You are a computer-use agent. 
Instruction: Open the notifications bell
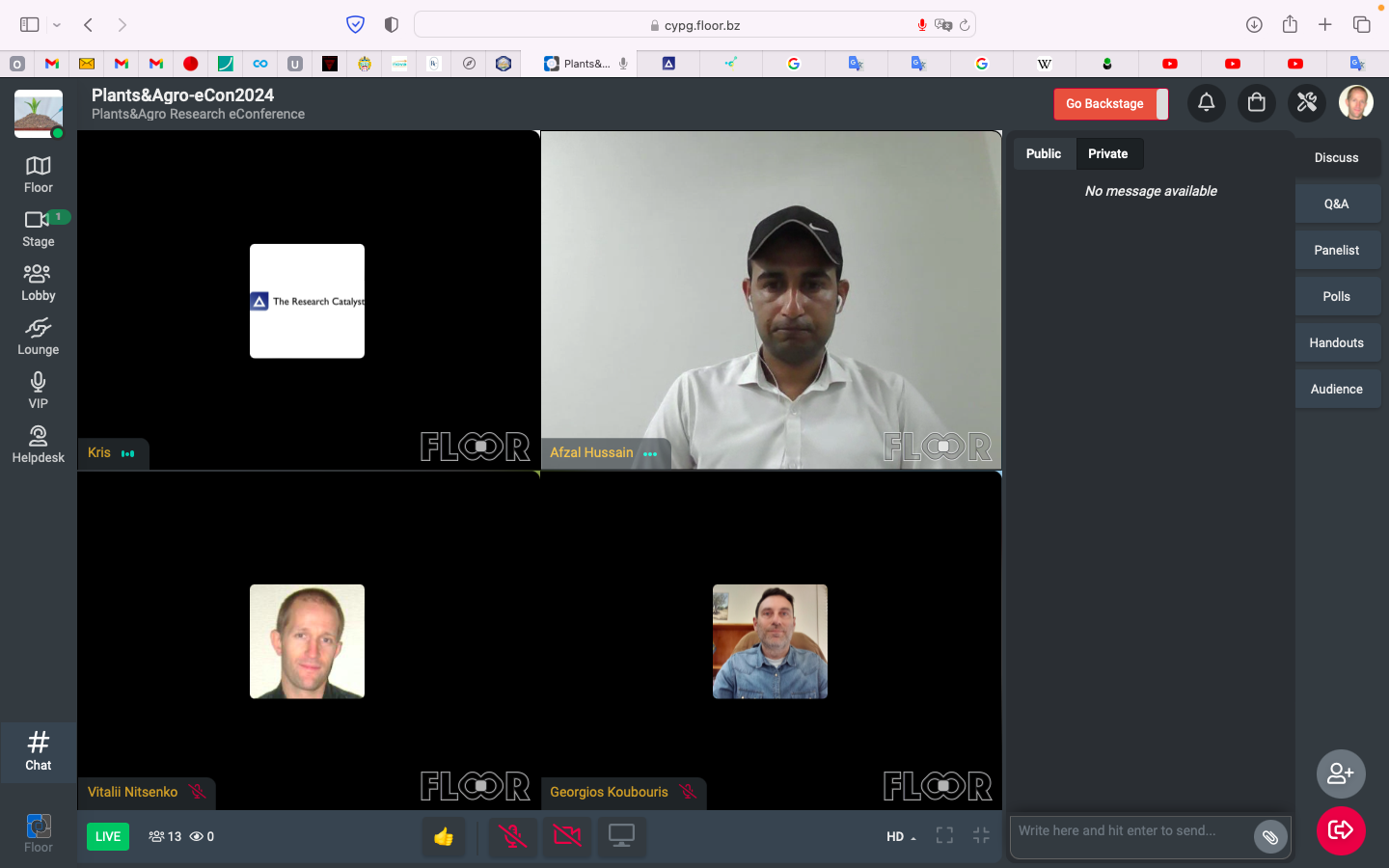1206,102
